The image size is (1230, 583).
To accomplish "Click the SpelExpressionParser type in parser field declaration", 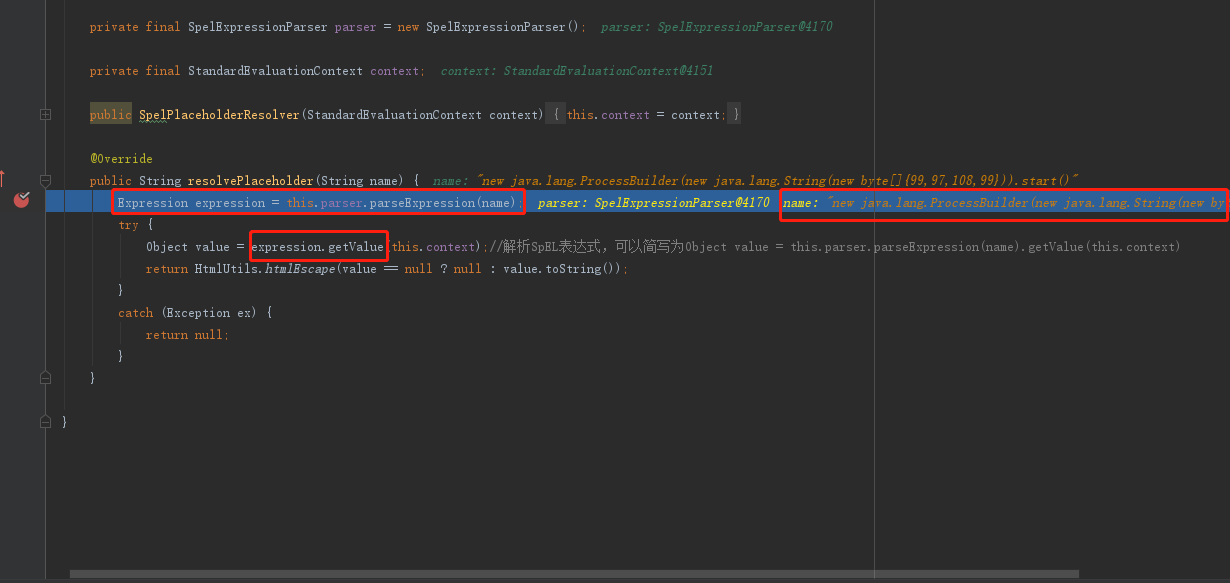I will tap(257, 27).
